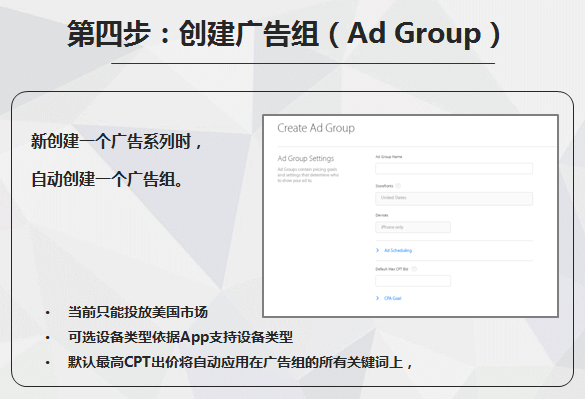Click the 'Devices' field label
This screenshot has height=399, width=585.
[x=382, y=215]
